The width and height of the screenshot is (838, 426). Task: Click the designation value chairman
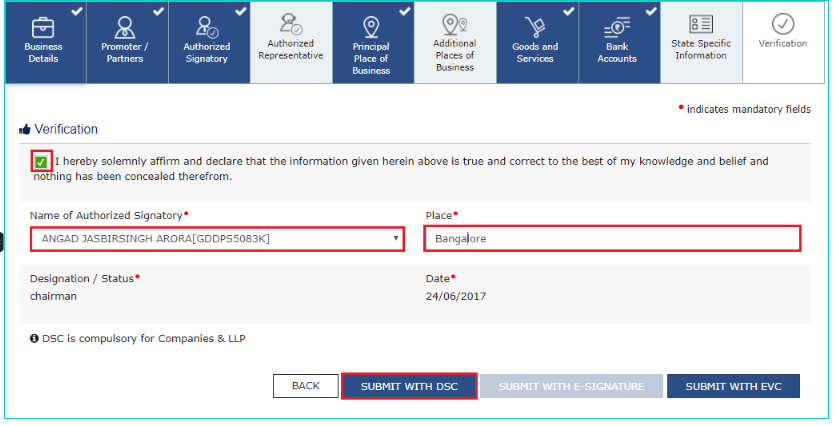(x=53, y=296)
